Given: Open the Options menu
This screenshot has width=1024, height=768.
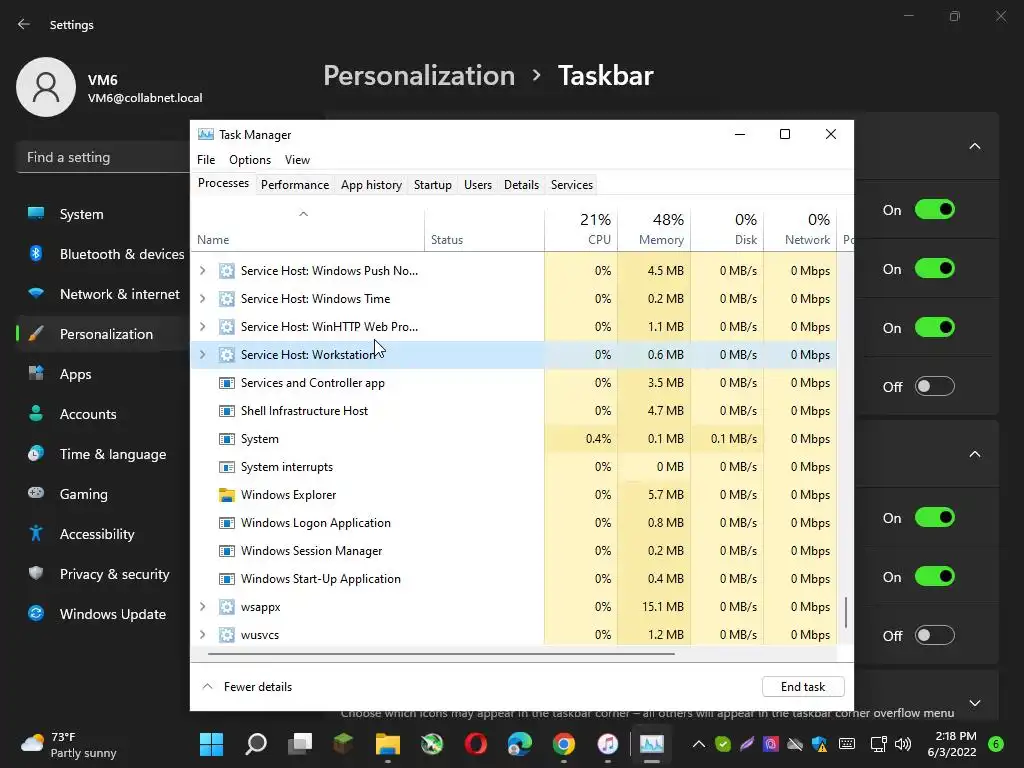Looking at the screenshot, I should (x=250, y=160).
